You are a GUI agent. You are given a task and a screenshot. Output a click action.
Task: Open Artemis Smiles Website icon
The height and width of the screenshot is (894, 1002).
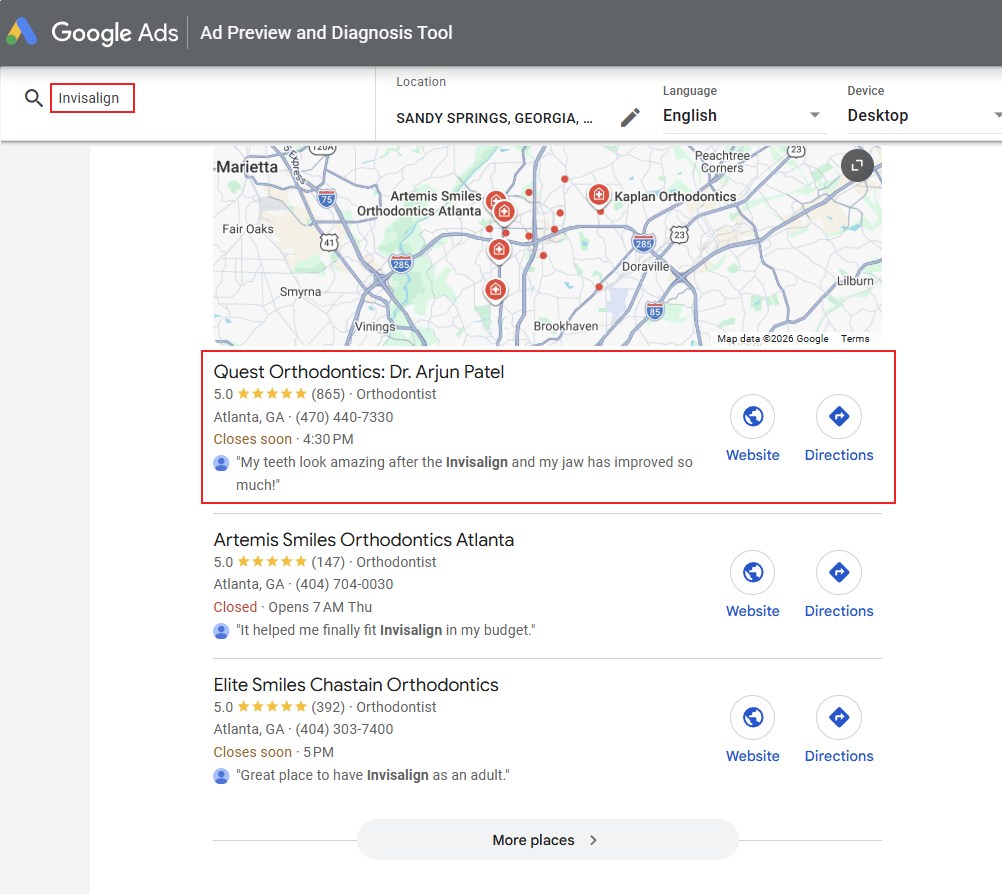click(x=753, y=573)
